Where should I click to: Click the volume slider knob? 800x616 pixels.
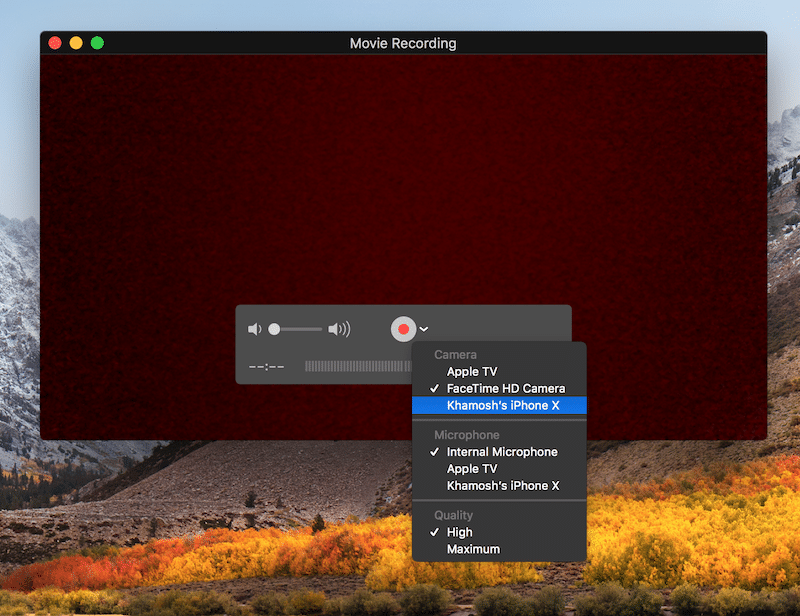click(274, 329)
